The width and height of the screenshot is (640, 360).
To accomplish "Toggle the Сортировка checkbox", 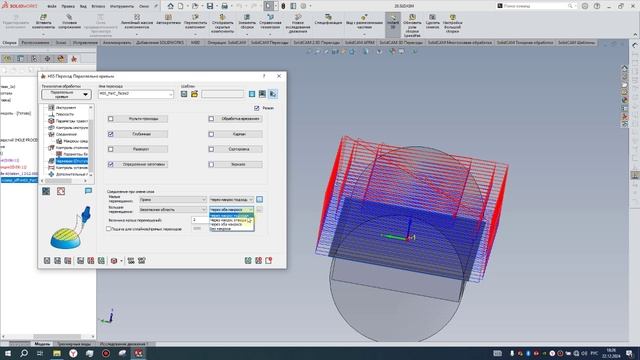I will click(x=211, y=149).
